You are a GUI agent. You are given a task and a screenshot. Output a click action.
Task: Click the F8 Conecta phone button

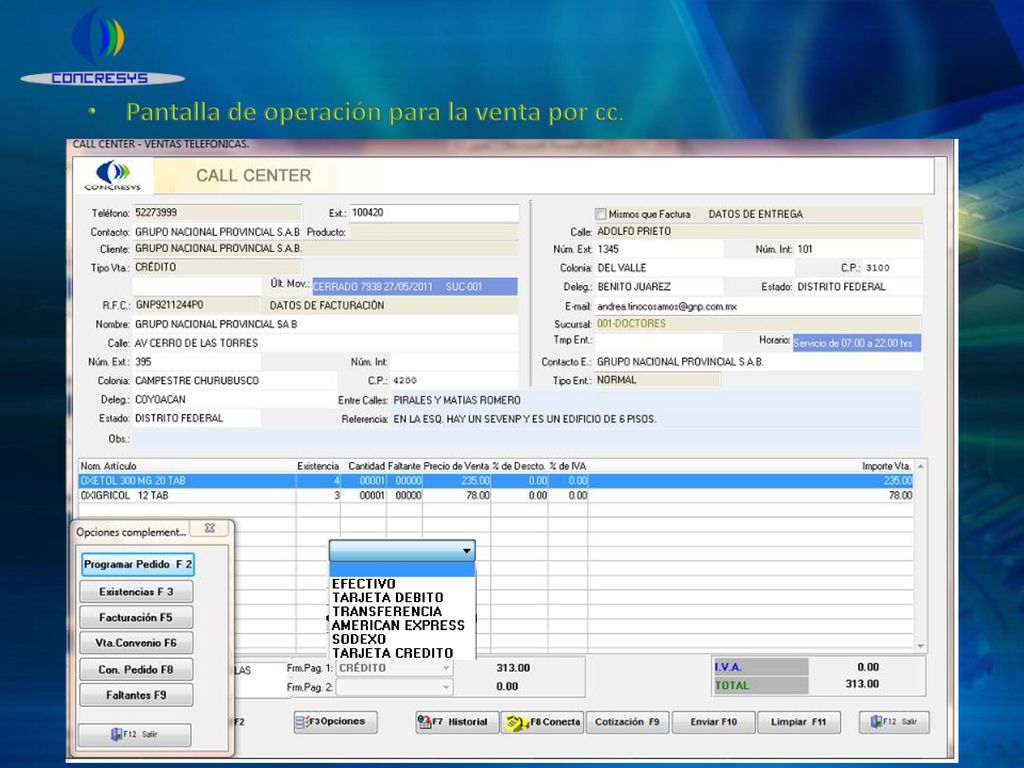pyautogui.click(x=543, y=722)
